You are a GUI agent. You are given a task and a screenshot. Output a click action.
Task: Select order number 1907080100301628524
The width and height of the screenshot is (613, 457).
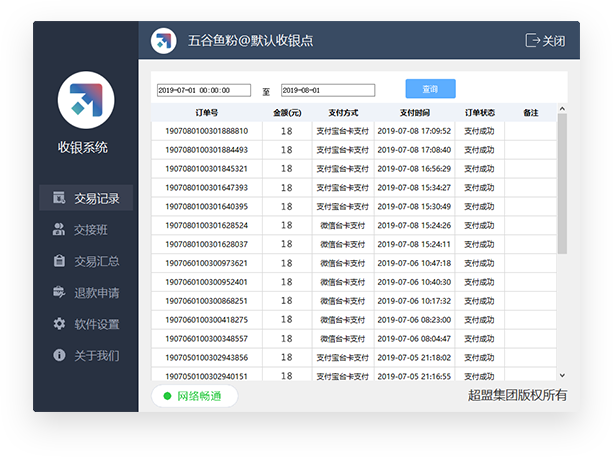click(206, 225)
